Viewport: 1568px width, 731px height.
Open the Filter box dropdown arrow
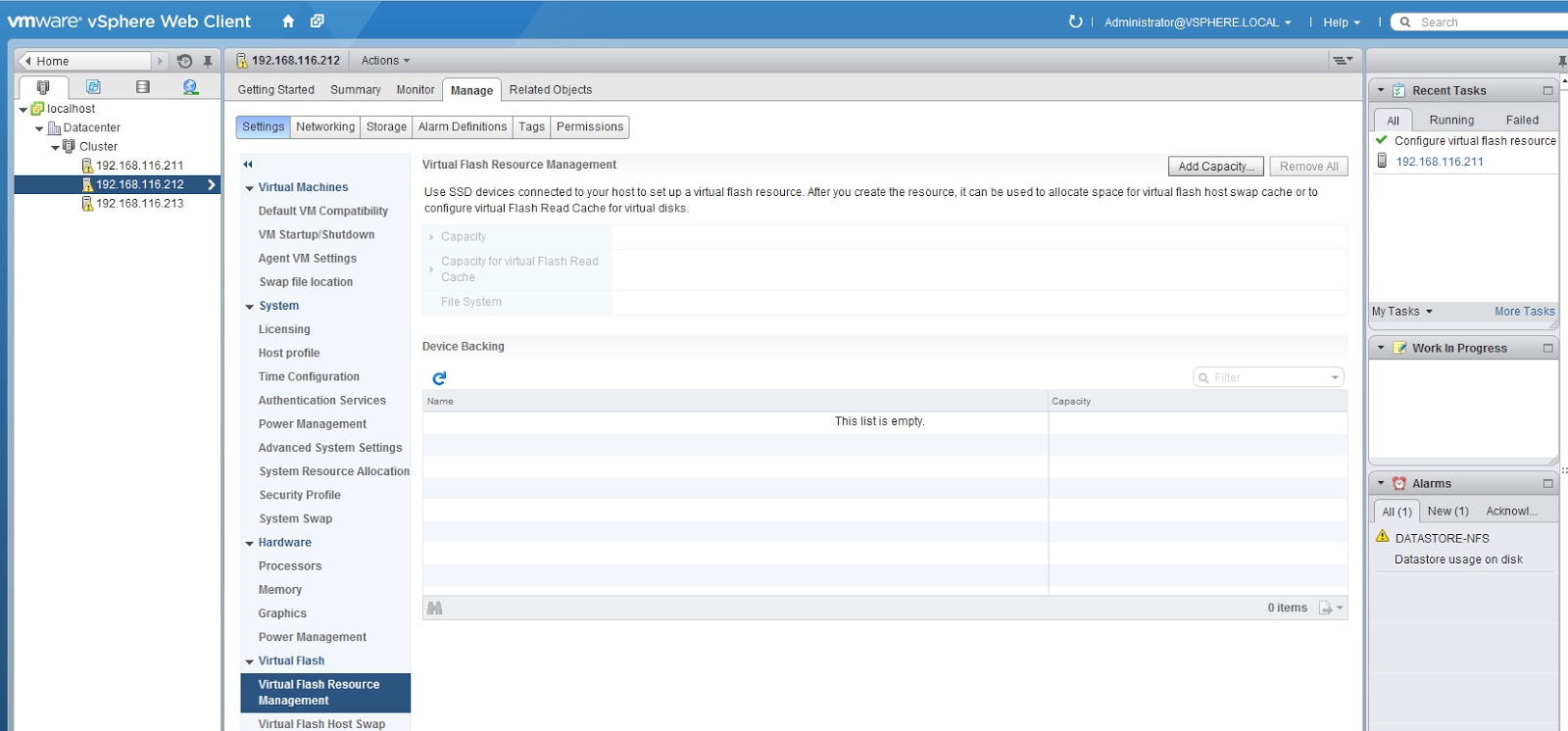click(1335, 378)
